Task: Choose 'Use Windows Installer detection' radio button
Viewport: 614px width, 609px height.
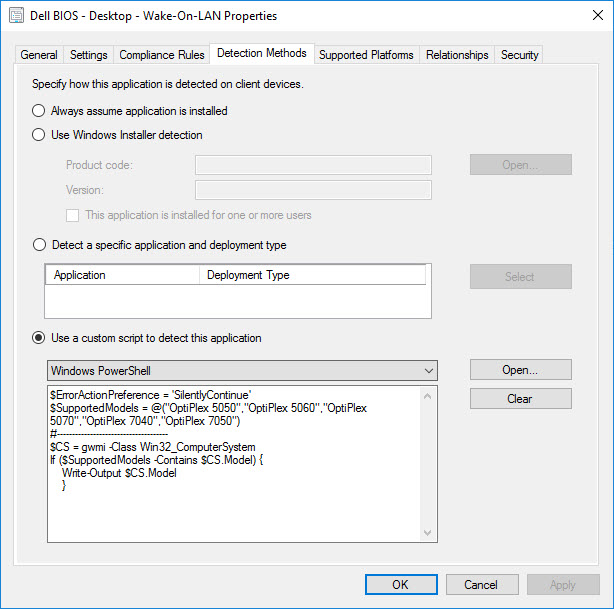Action: [39, 135]
